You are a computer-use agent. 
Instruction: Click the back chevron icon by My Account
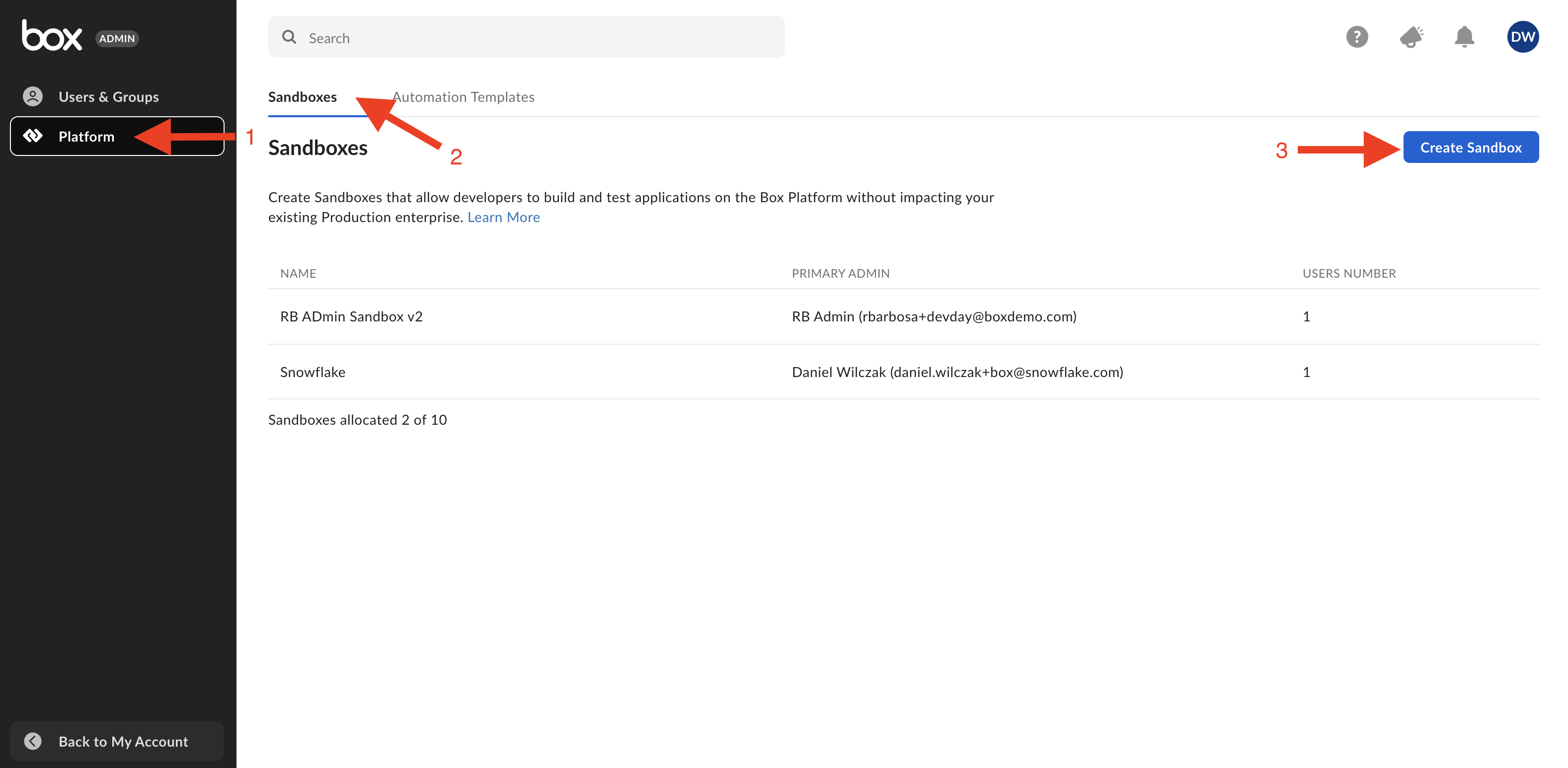point(33,741)
